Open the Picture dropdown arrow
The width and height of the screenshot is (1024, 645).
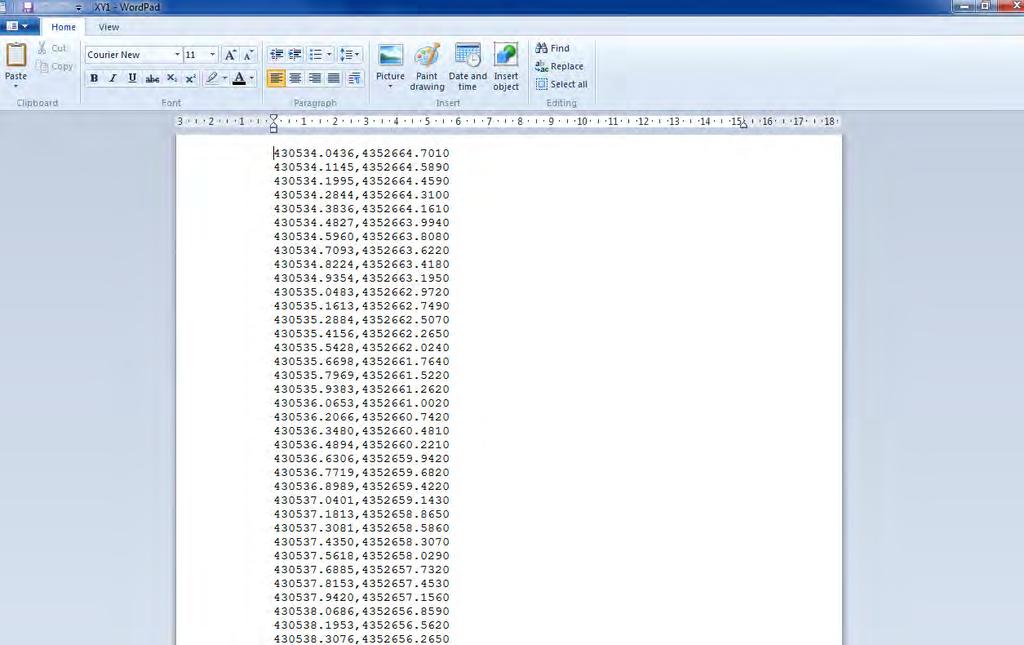tap(391, 86)
